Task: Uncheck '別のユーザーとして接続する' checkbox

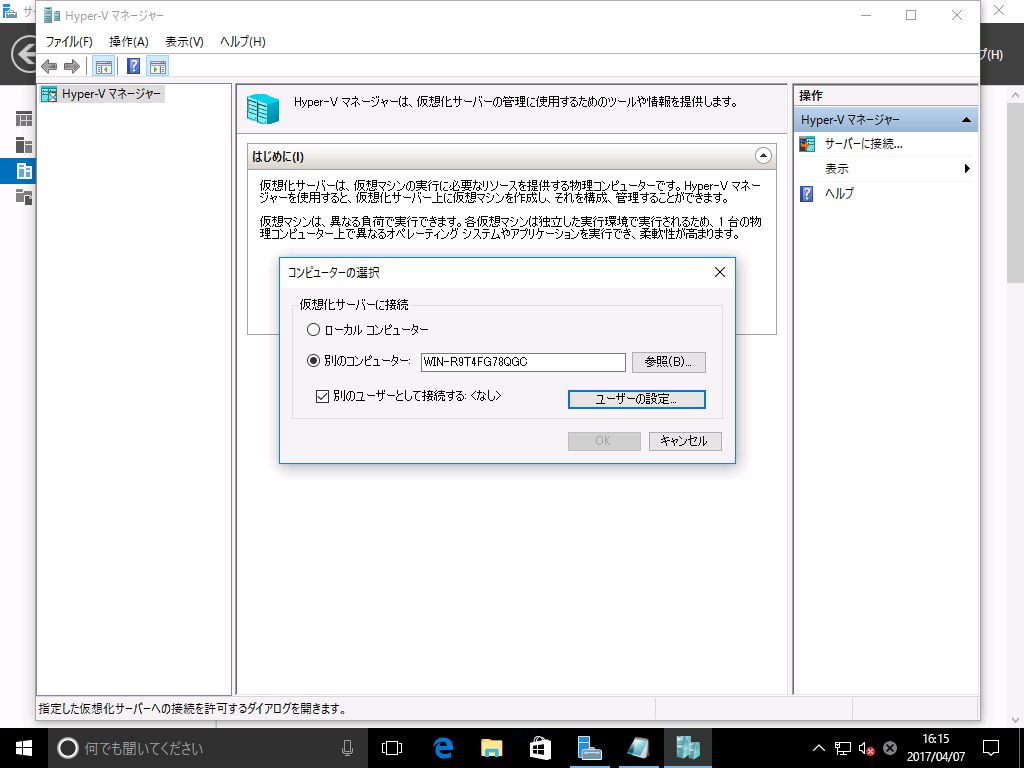Action: pyautogui.click(x=322, y=396)
